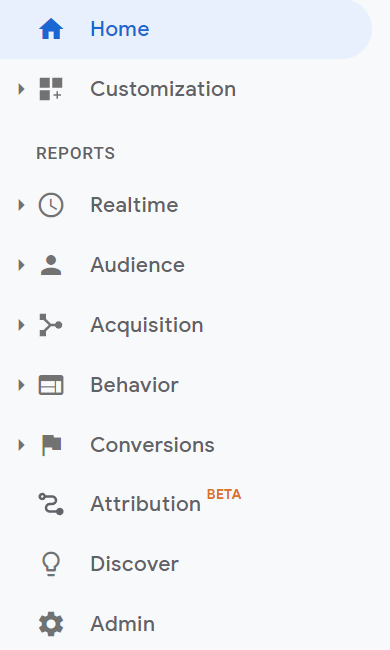Expand the Conversions reports arrow
This screenshot has width=390, height=650.
pos(21,445)
